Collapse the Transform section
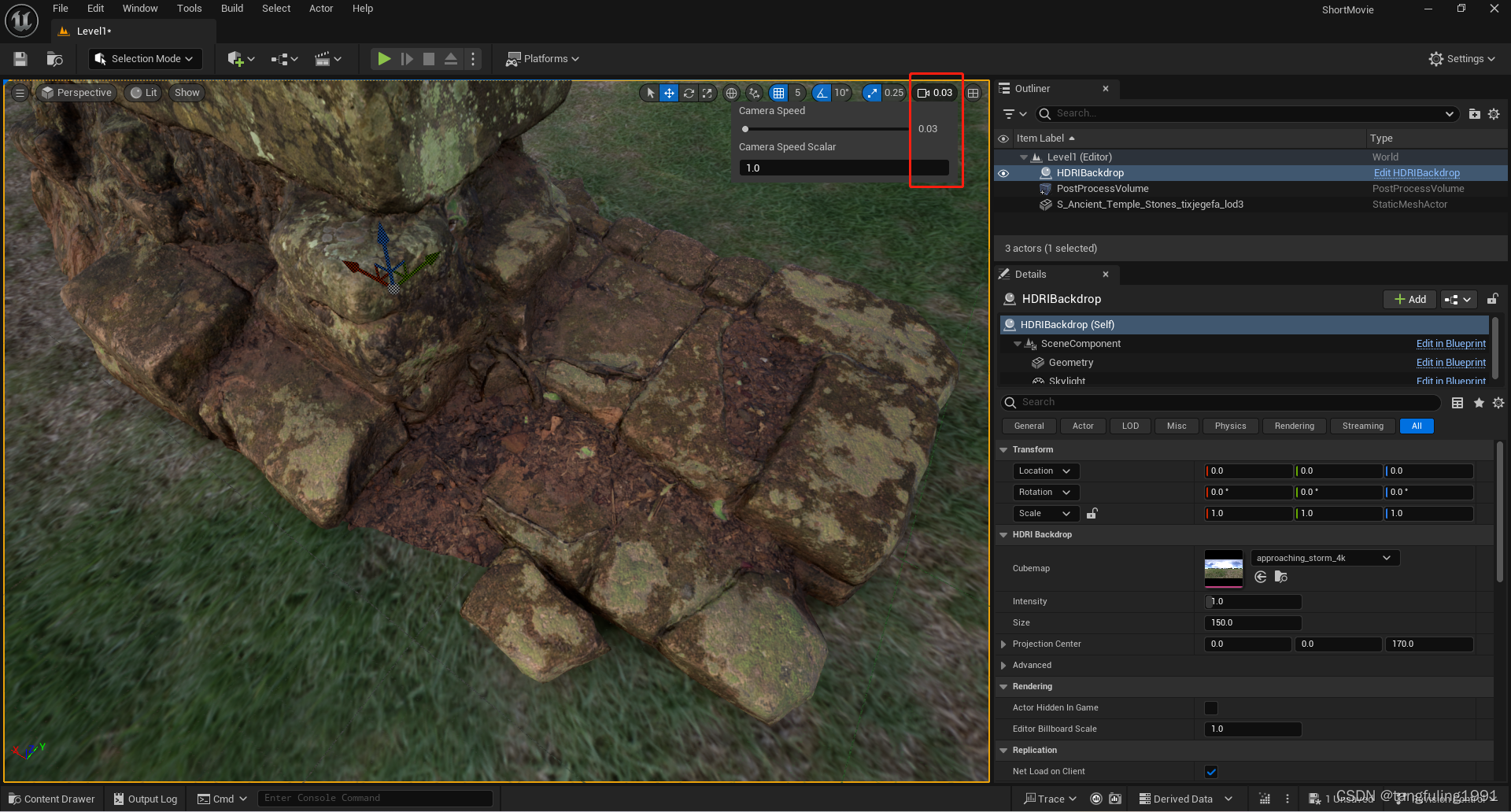This screenshot has width=1511, height=812. pyautogui.click(x=1003, y=450)
